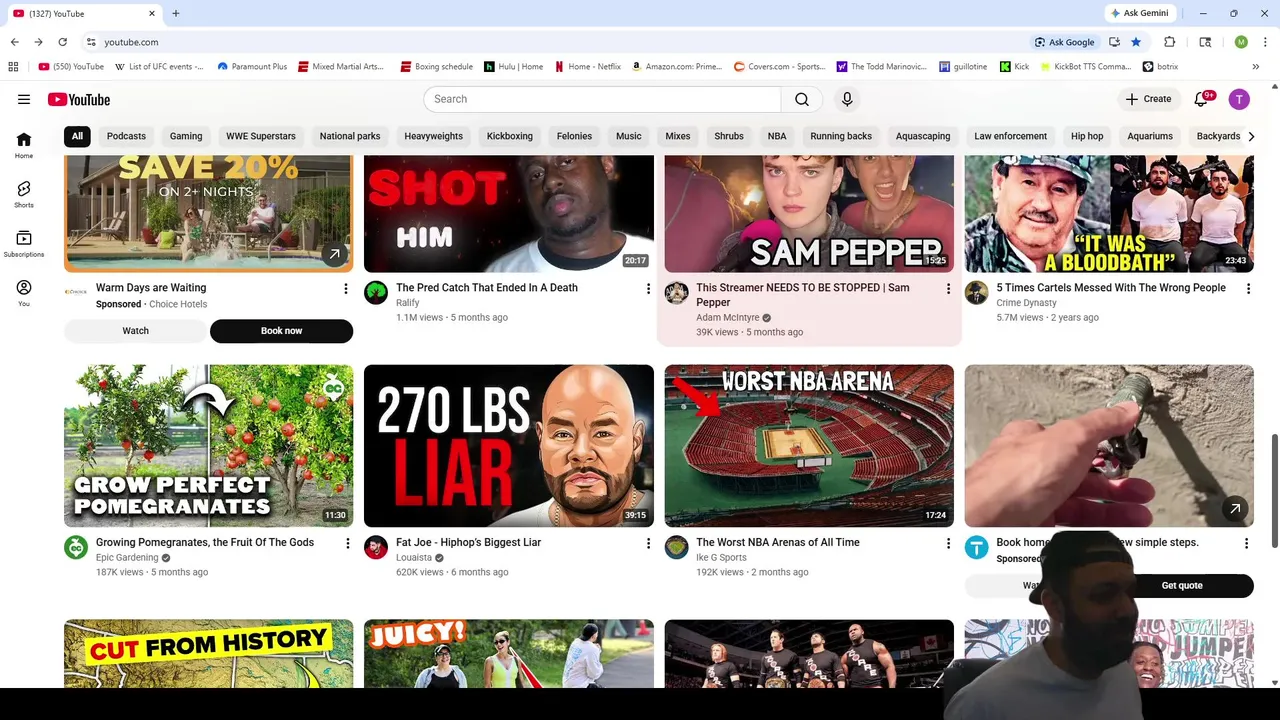Viewport: 1280px width, 720px height.
Task: Open the notifications bell
Action: pos(1202,99)
